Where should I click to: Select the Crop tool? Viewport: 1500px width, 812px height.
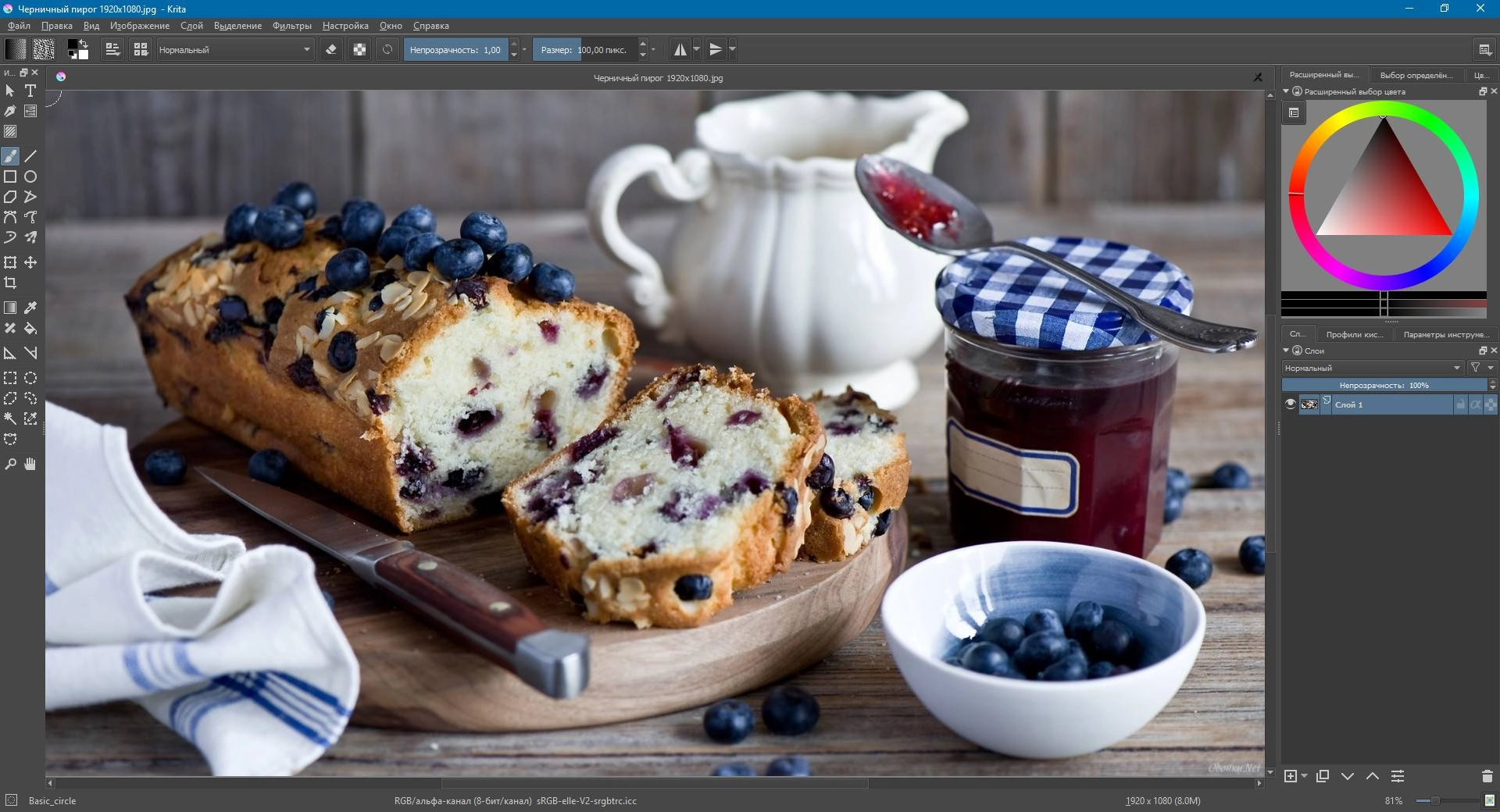pos(10,283)
